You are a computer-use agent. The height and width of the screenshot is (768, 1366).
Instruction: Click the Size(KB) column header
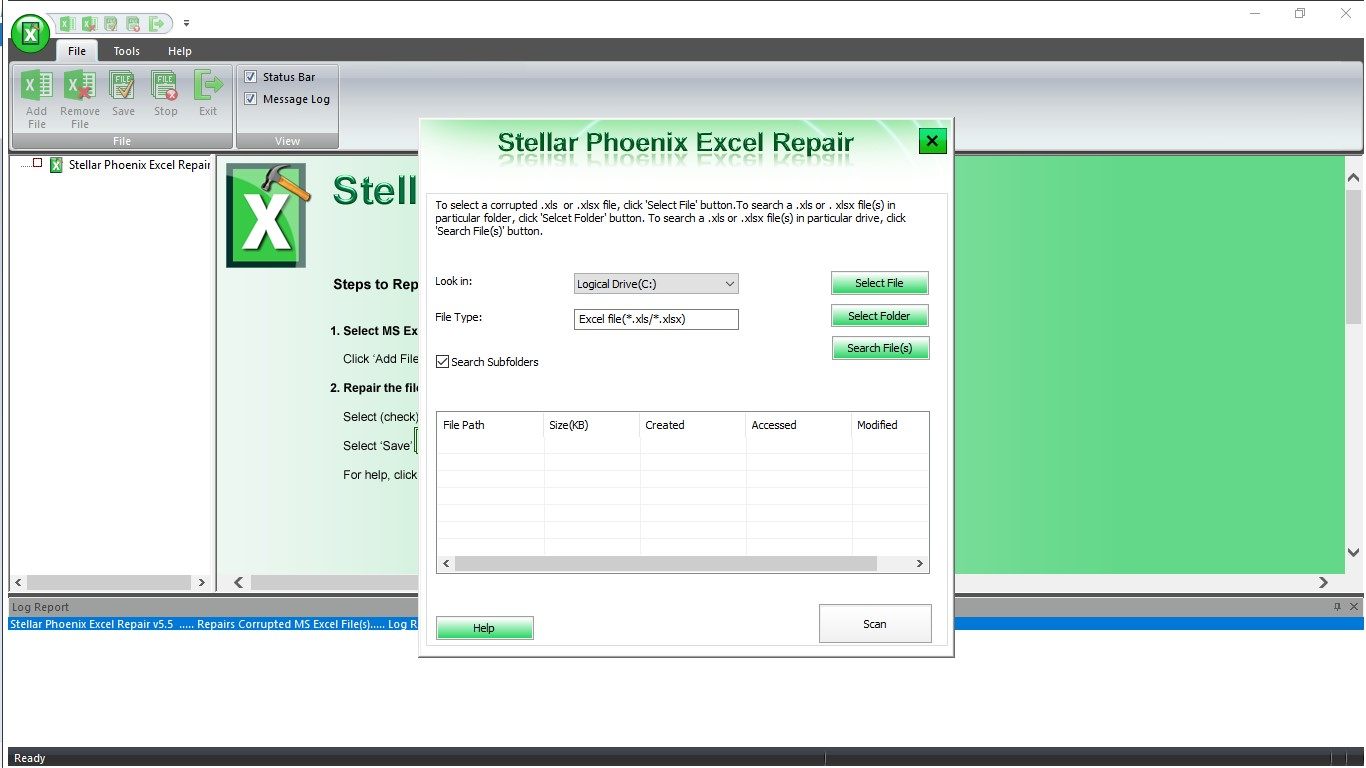[592, 425]
